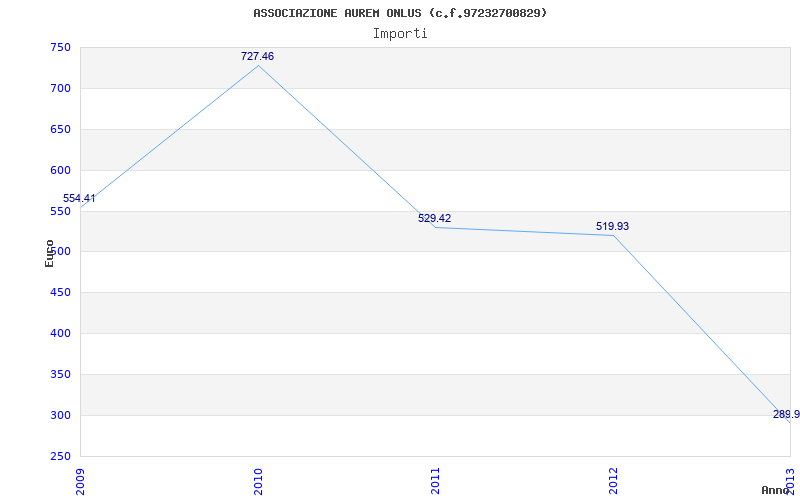
Task: Click the 450 y-axis value
Action: click(60, 293)
